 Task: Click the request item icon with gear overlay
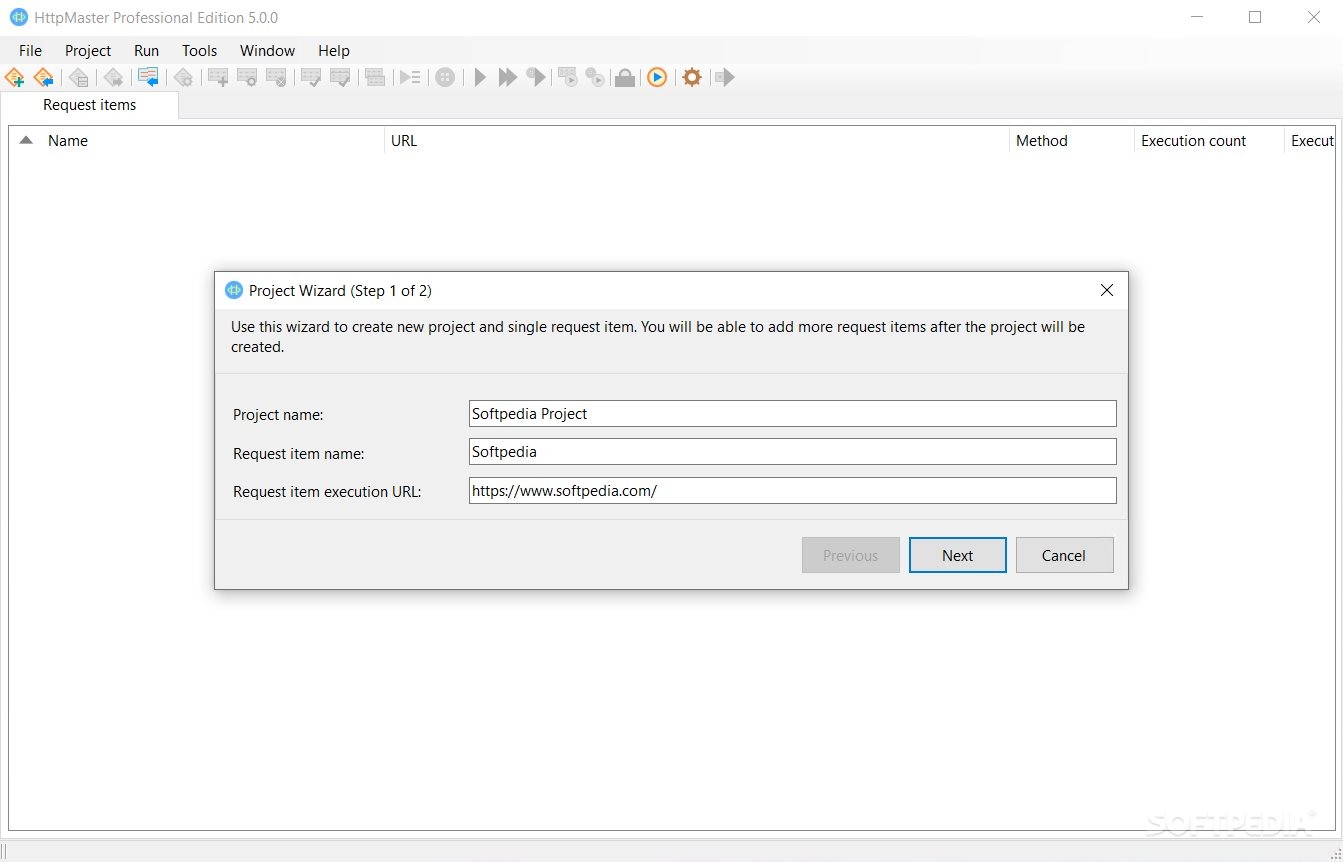tap(247, 77)
